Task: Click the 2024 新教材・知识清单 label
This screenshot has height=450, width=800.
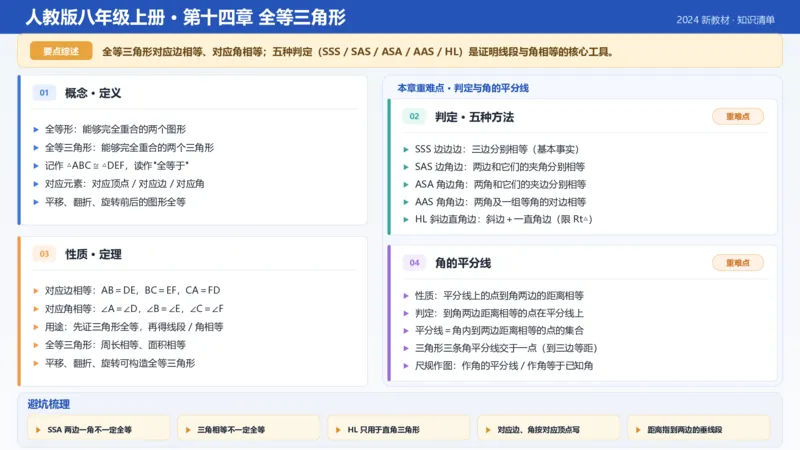Action: coord(726,20)
